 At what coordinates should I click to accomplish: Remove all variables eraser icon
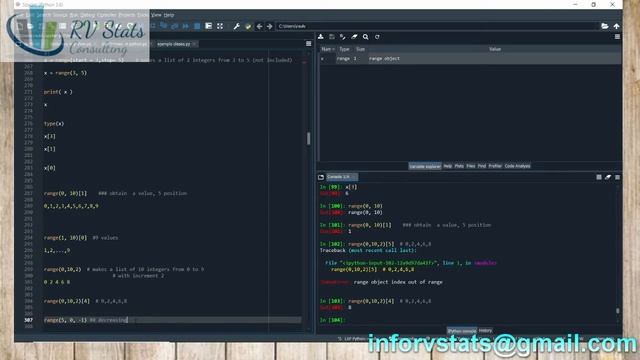354,37
